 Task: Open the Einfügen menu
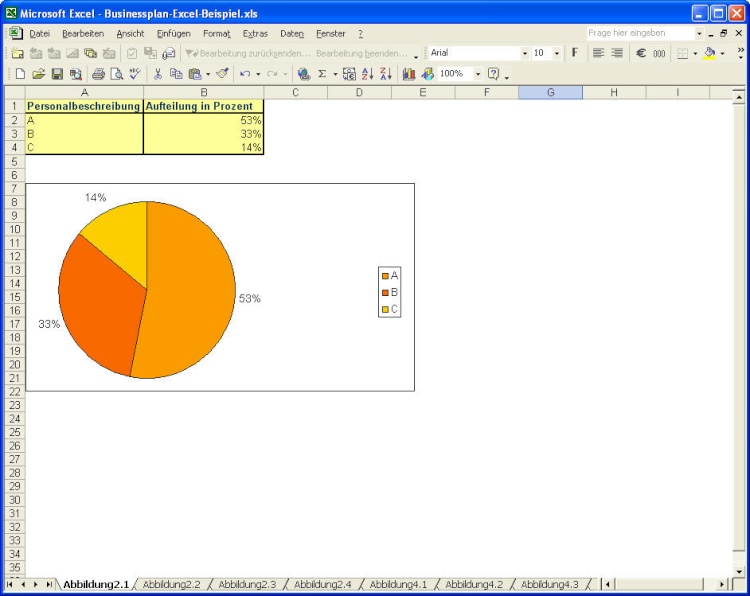[x=174, y=33]
